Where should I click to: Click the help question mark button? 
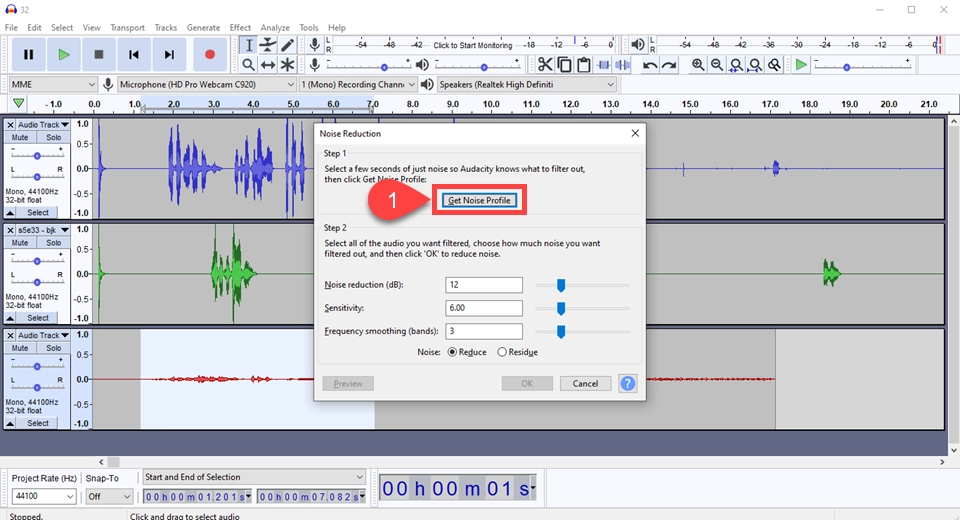(627, 383)
